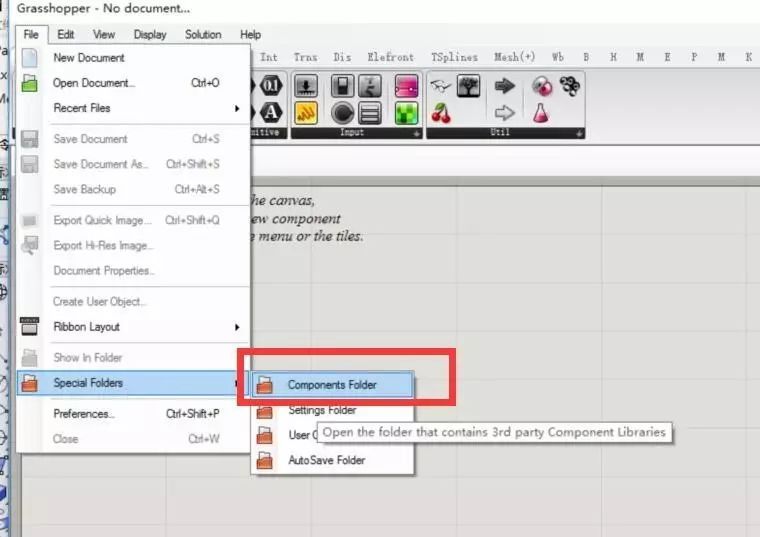Click New Document blank page icon

tap(30, 58)
